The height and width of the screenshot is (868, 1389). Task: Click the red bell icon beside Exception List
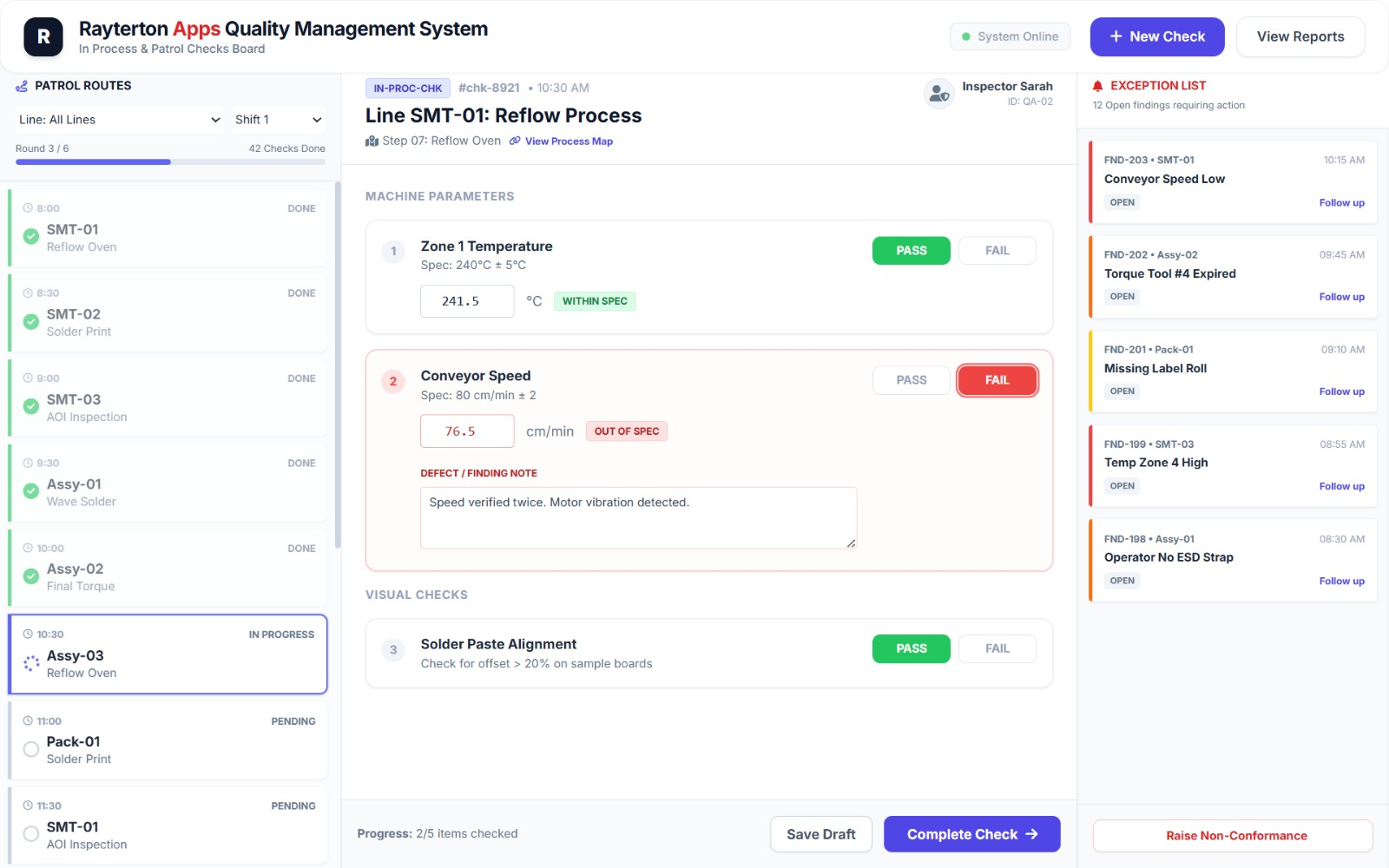point(1098,85)
